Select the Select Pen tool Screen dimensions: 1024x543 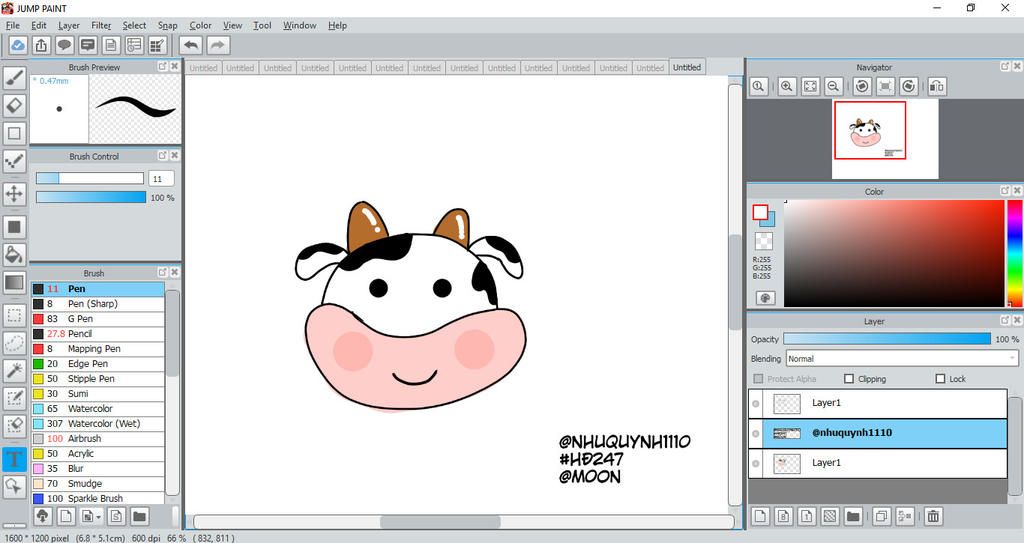[x=14, y=398]
